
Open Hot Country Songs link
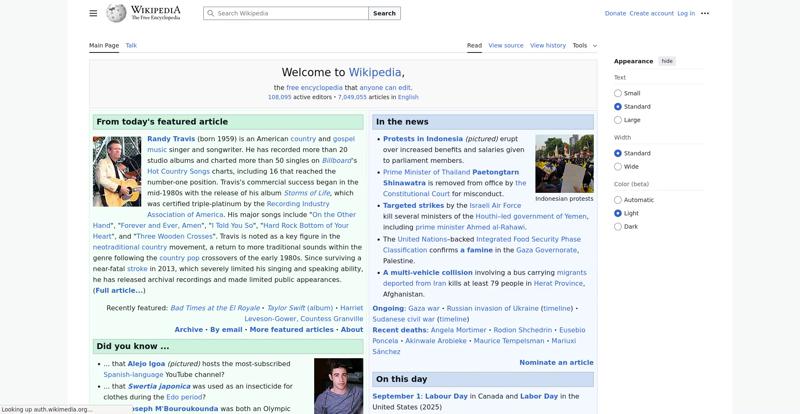click(x=179, y=172)
